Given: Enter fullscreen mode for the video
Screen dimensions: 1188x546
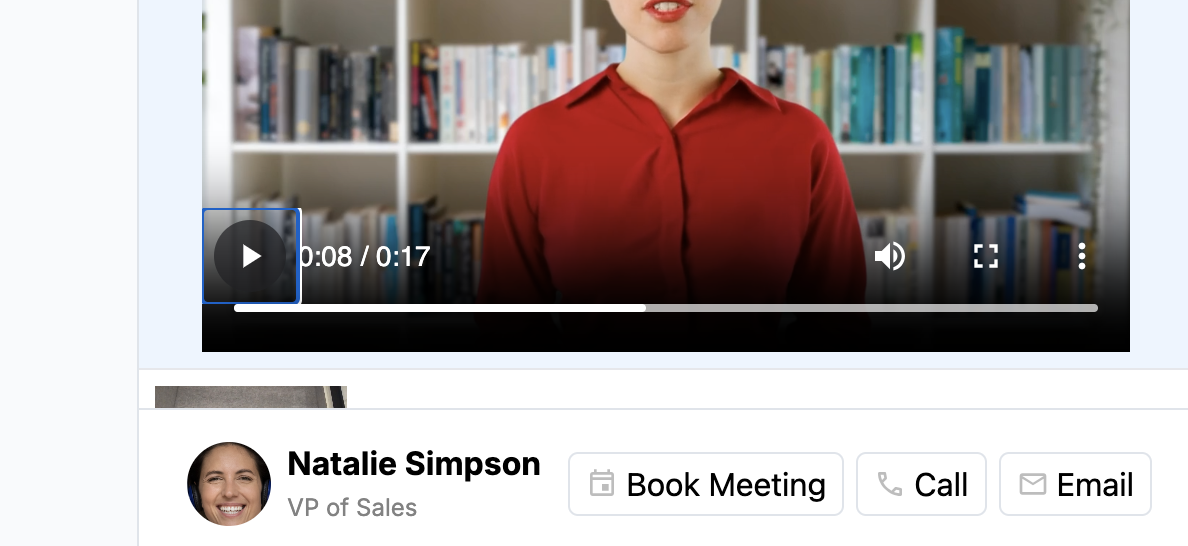Looking at the screenshot, I should [986, 256].
